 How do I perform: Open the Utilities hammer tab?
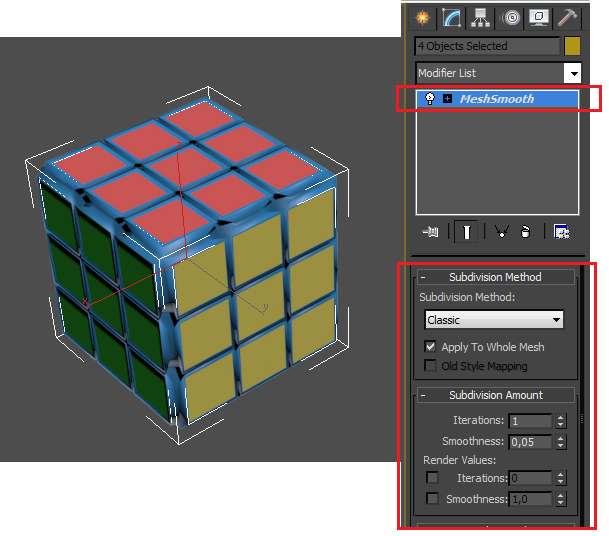point(567,18)
